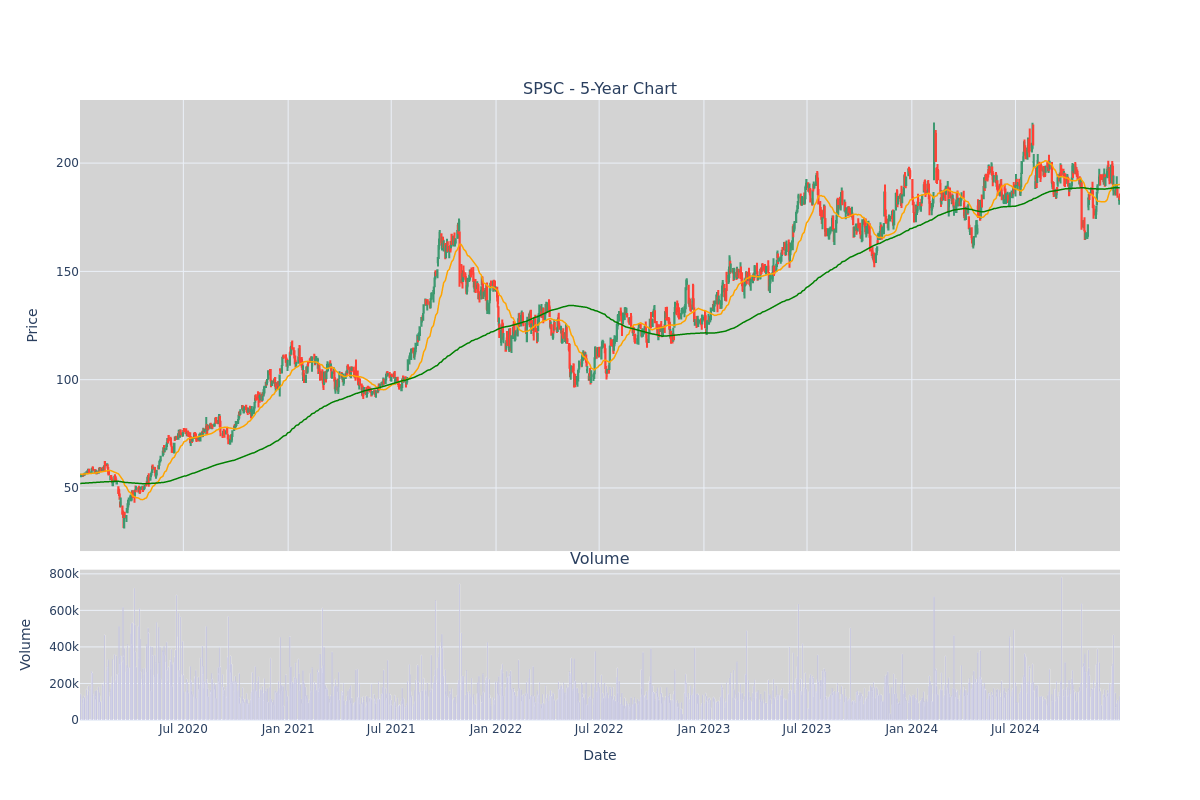Click the 'Jul 2021' date tick label
Viewport: 1200px width, 800px height.
tap(391, 729)
